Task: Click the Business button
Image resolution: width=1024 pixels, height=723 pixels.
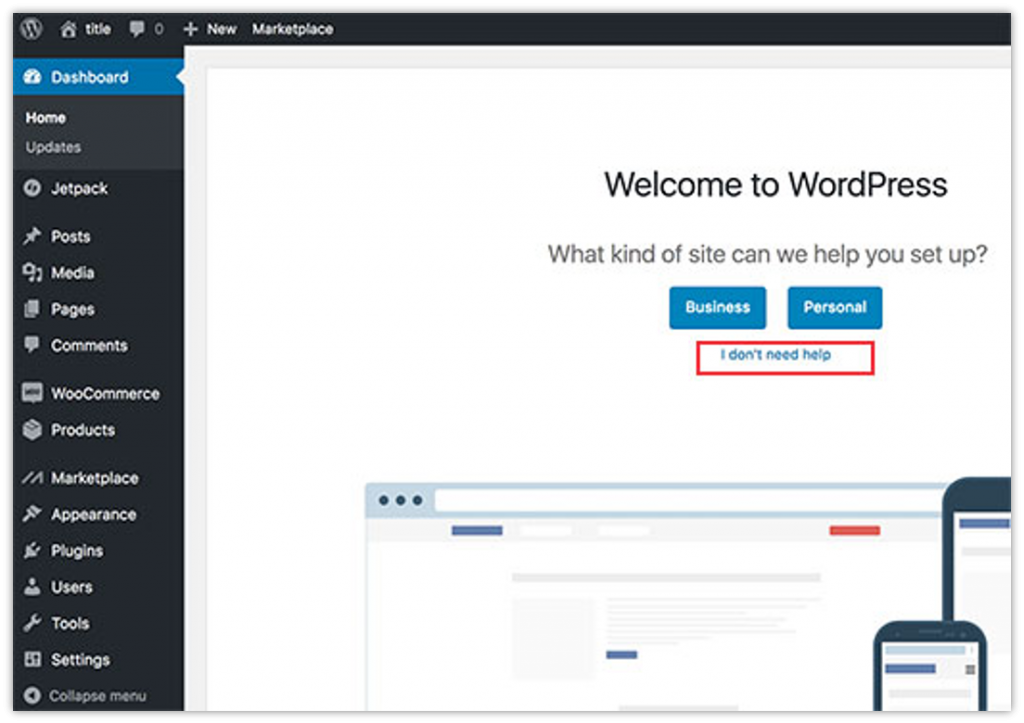Action: [717, 307]
